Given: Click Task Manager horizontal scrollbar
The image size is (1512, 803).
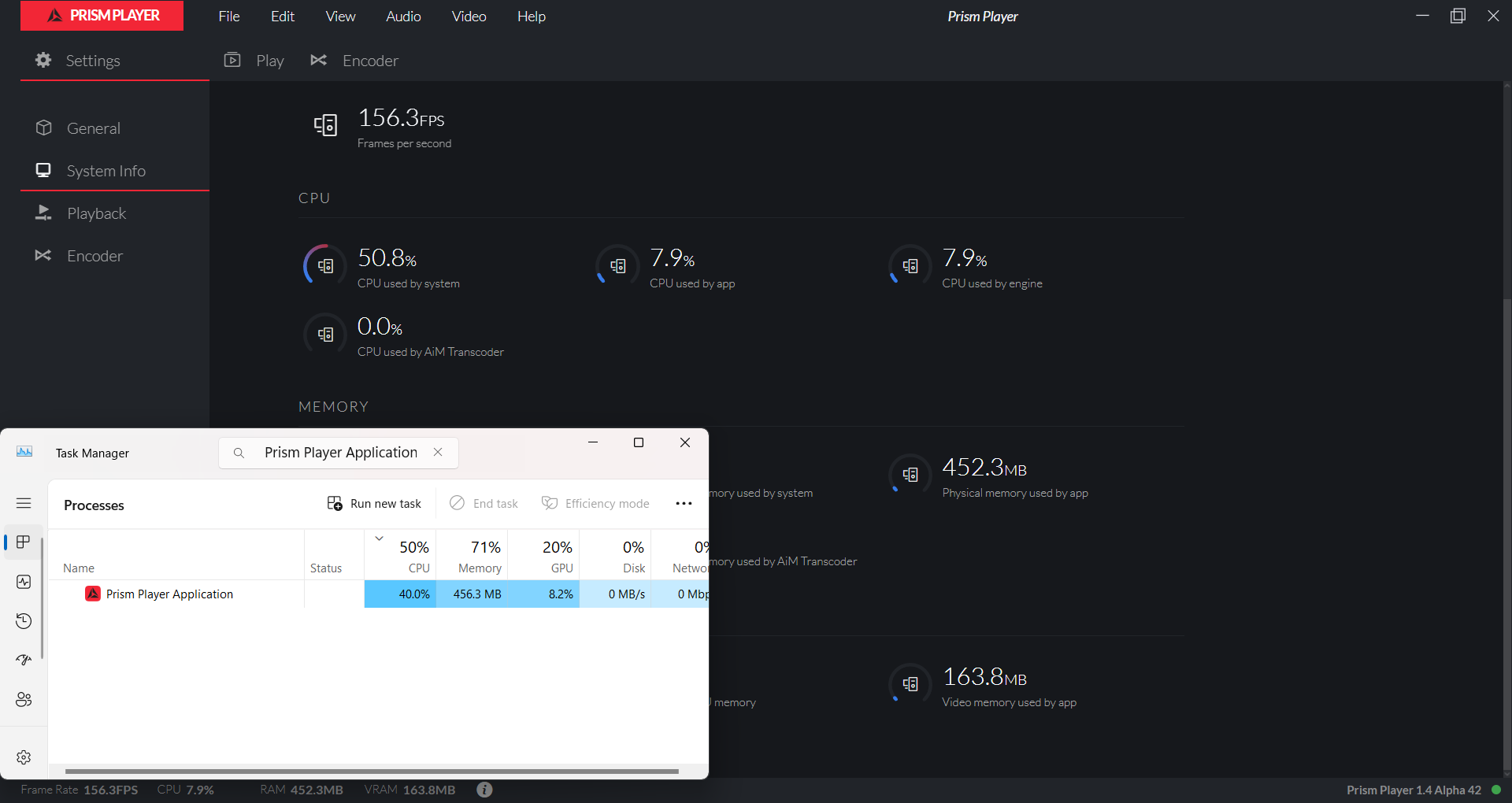Looking at the screenshot, I should click(x=372, y=772).
